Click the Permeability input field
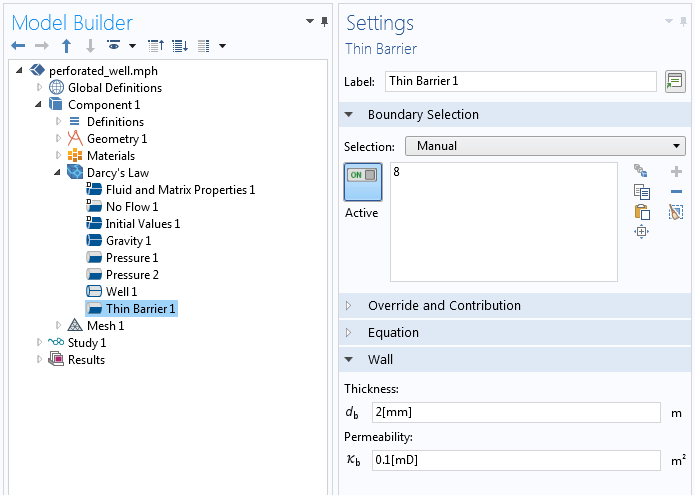This screenshot has width=695, height=495. (x=515, y=460)
